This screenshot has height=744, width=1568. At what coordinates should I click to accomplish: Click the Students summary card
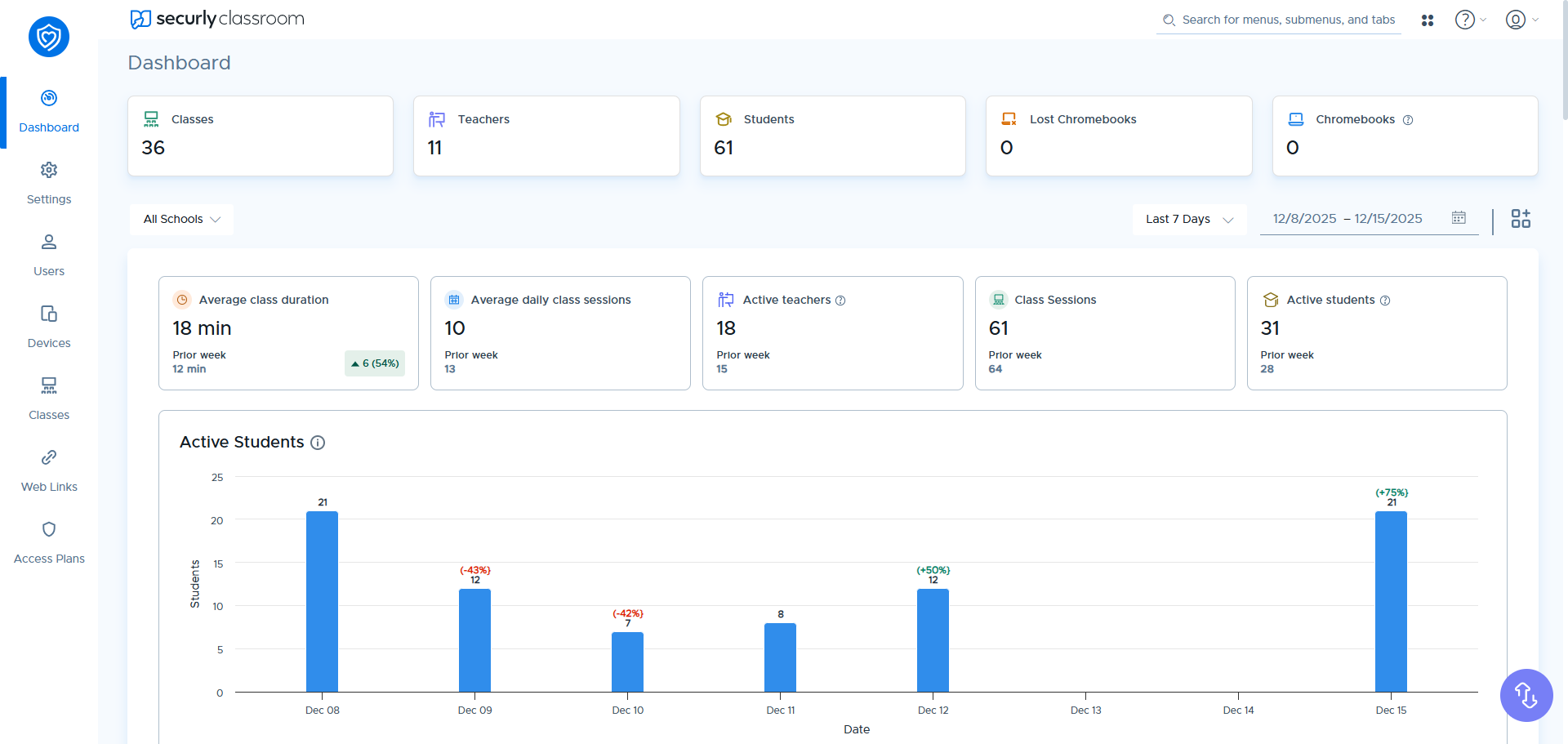point(832,136)
